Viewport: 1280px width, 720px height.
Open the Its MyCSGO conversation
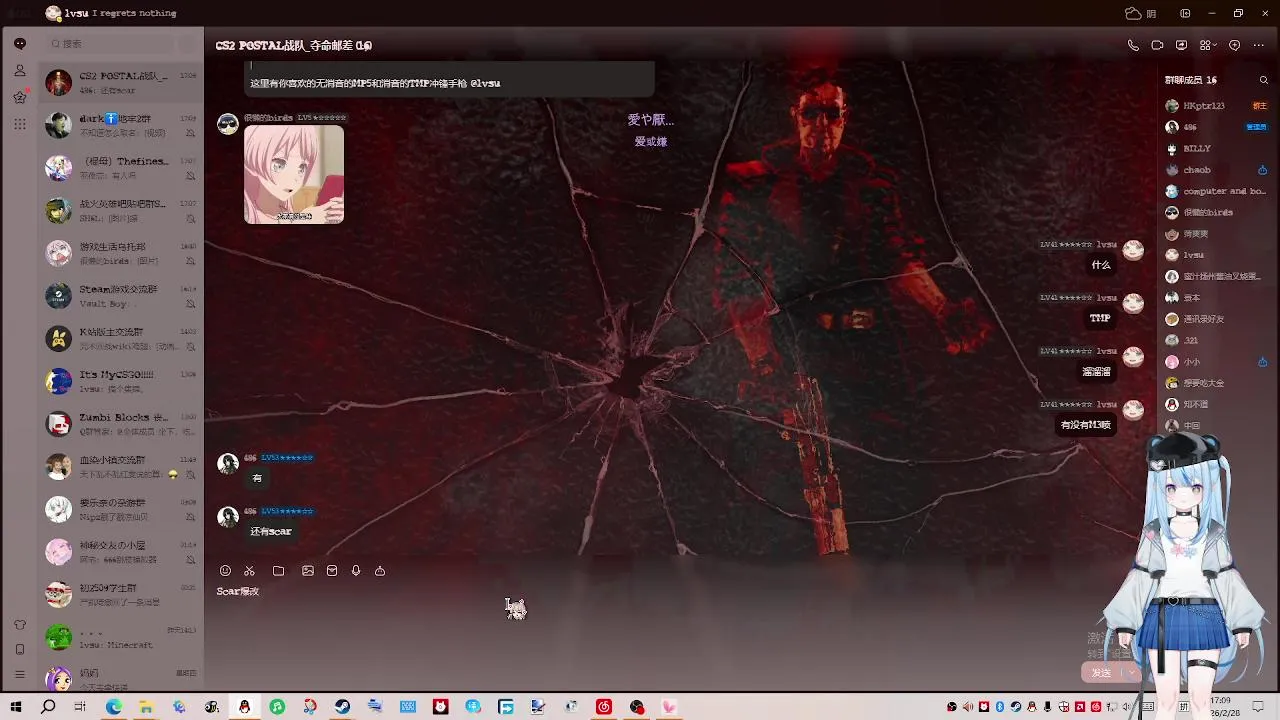121,381
